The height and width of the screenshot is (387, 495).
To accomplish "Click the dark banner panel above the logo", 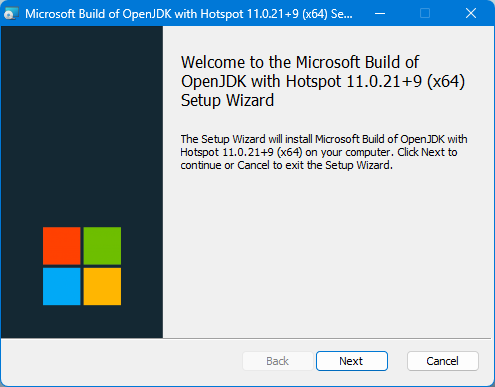I will pyautogui.click(x=82, y=123).
